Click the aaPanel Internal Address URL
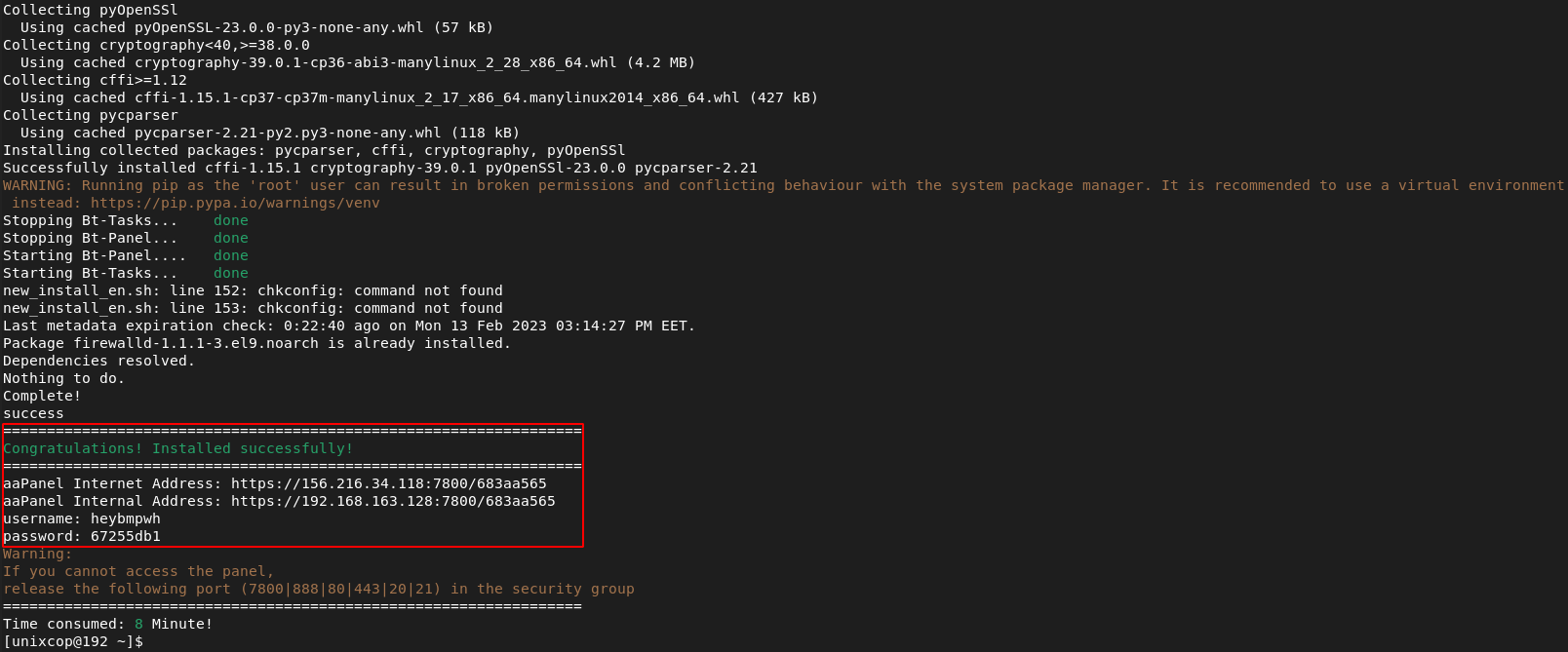The width and height of the screenshot is (1568, 652). pos(393,501)
